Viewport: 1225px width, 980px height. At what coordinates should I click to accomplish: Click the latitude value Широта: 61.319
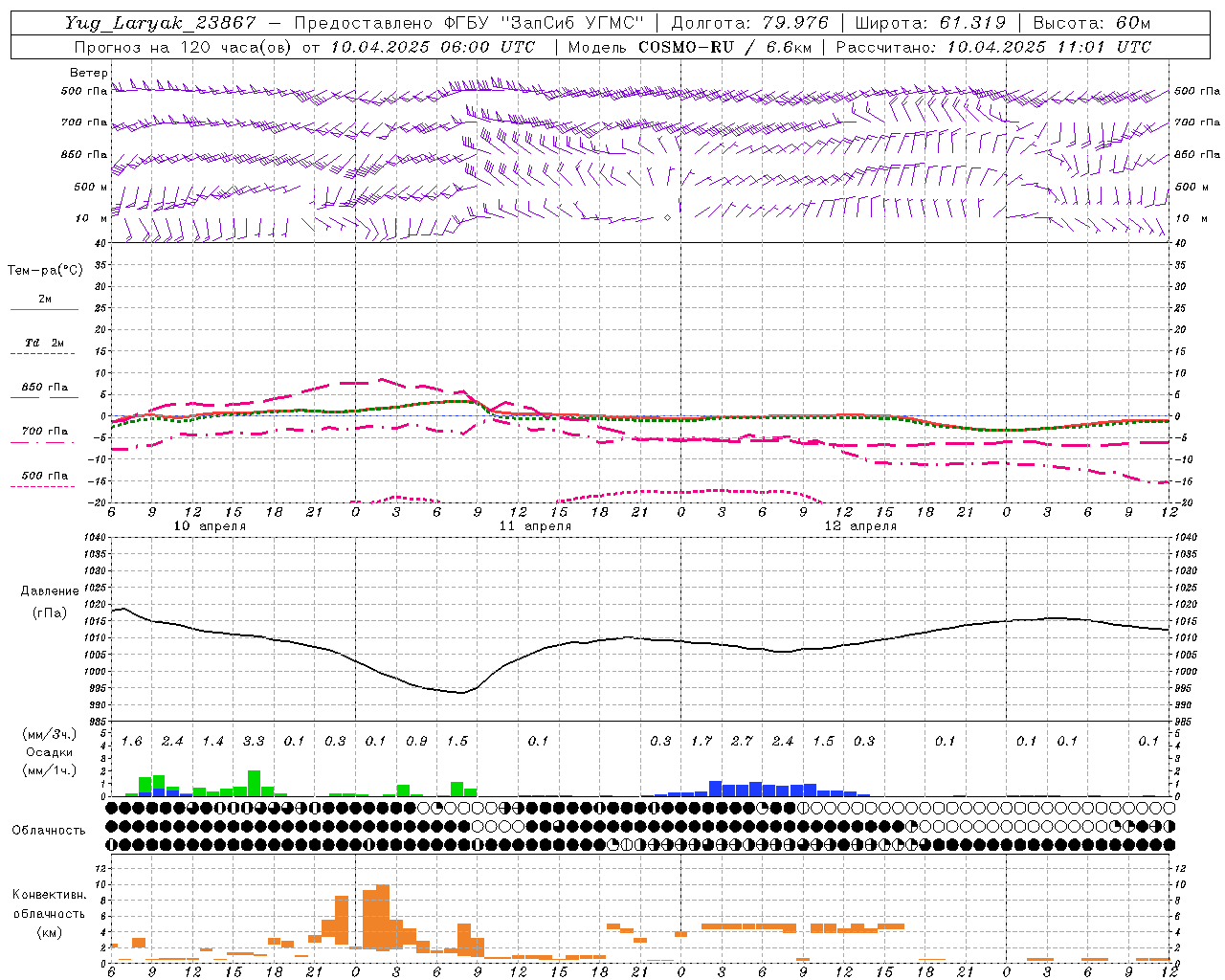pyautogui.click(x=930, y=23)
